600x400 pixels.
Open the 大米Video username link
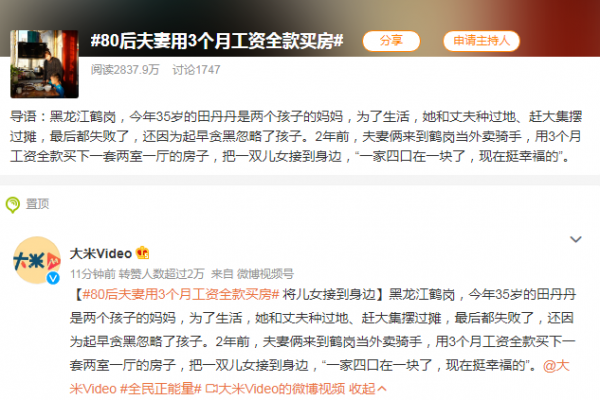(x=101, y=253)
